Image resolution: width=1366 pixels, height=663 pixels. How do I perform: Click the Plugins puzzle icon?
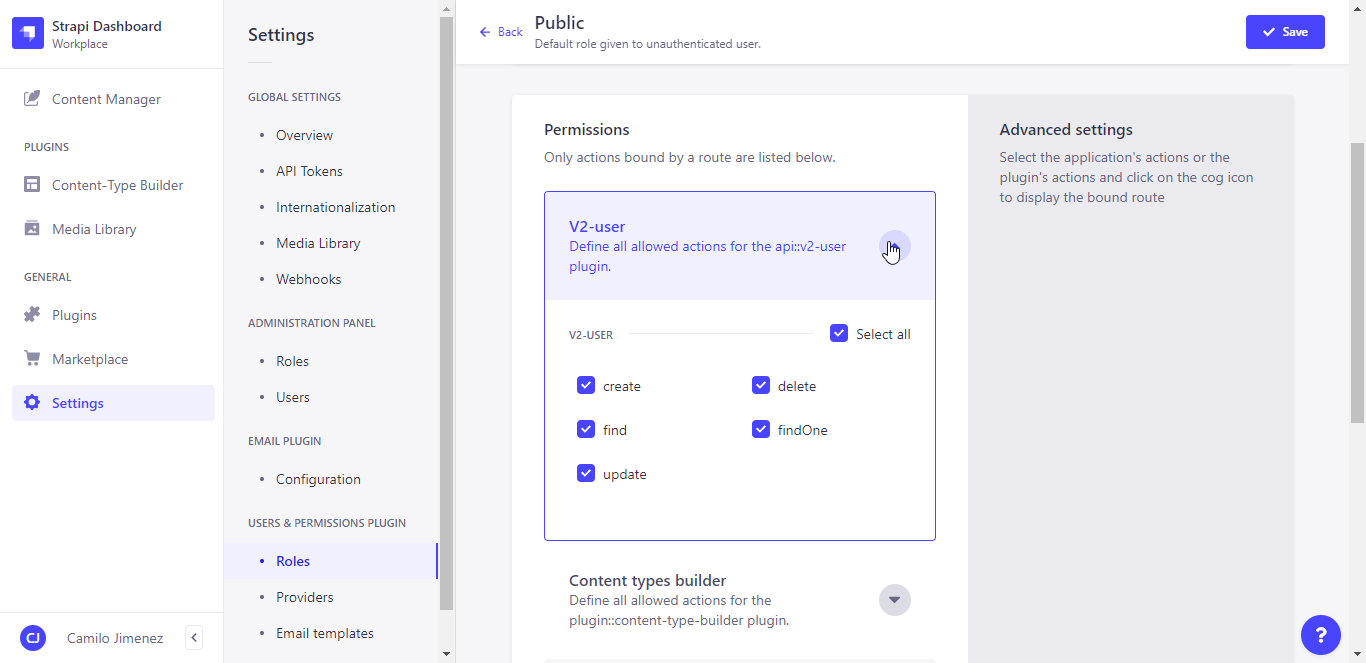coord(32,315)
